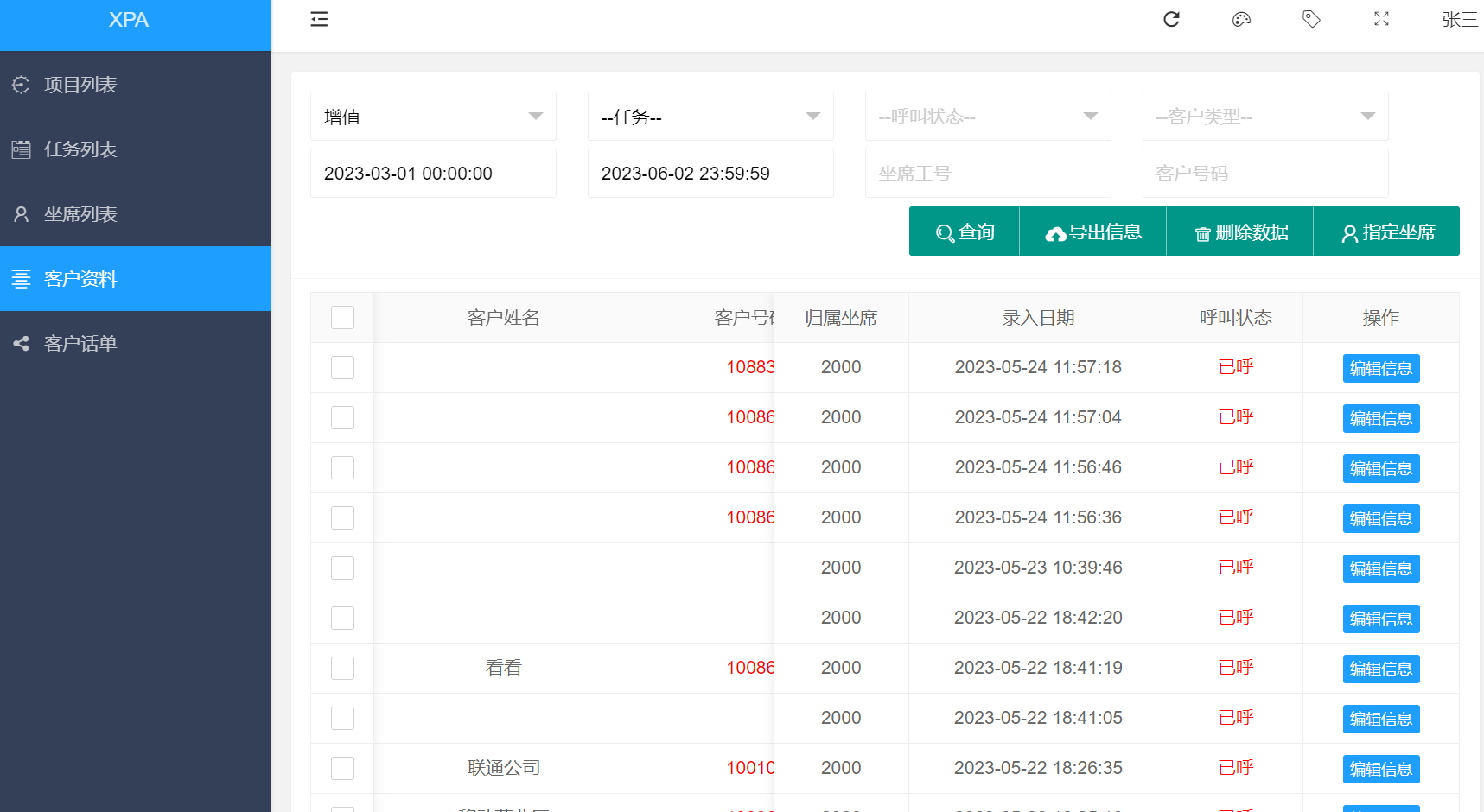Go to 坐席列表 in the sidebar

coord(80,214)
